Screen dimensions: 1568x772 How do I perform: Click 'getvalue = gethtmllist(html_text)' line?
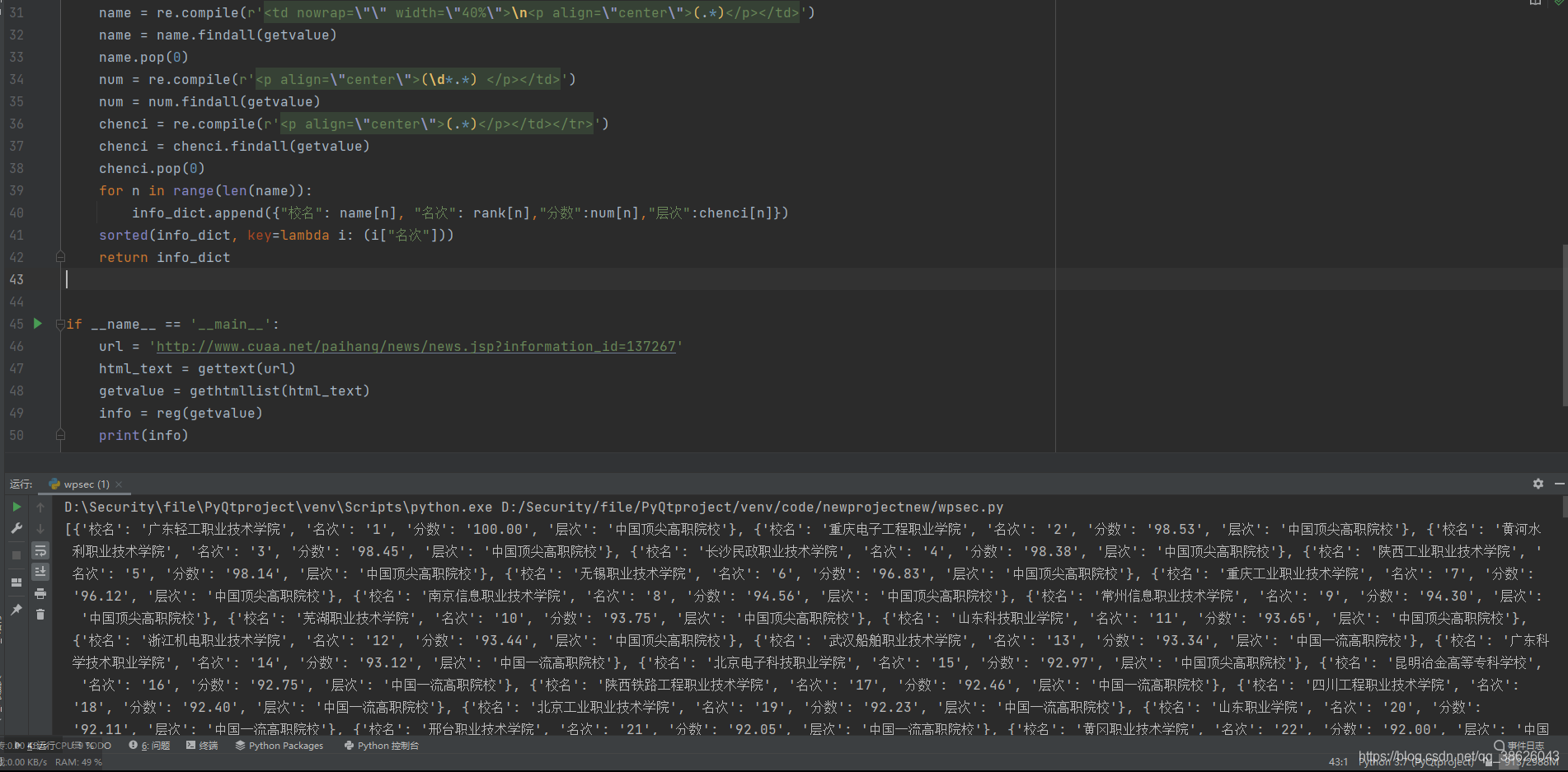coord(234,391)
